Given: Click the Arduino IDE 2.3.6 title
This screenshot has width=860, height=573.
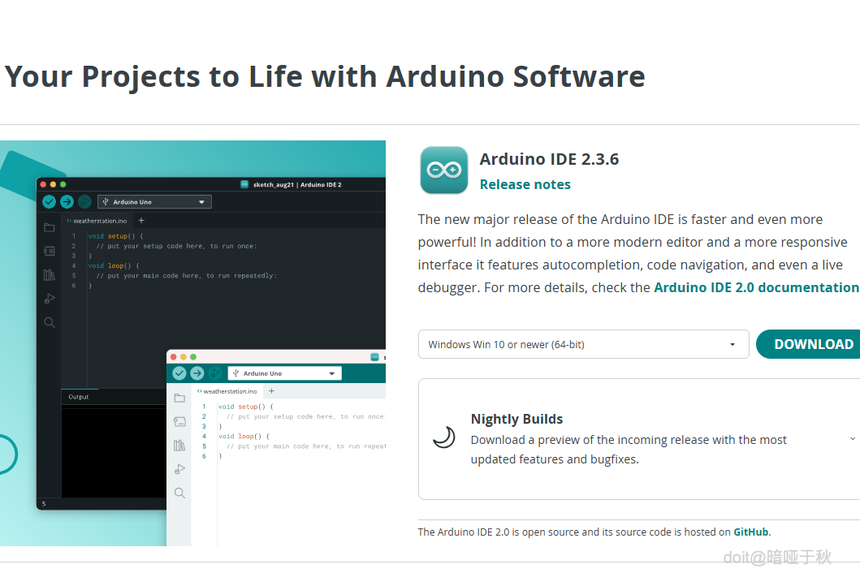Looking at the screenshot, I should click(x=549, y=159).
